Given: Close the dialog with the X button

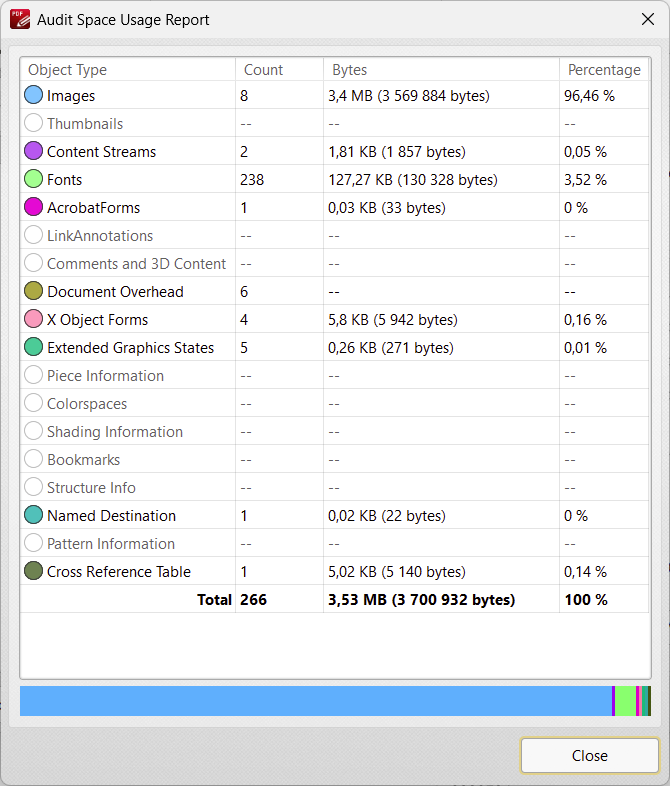Looking at the screenshot, I should 646,19.
